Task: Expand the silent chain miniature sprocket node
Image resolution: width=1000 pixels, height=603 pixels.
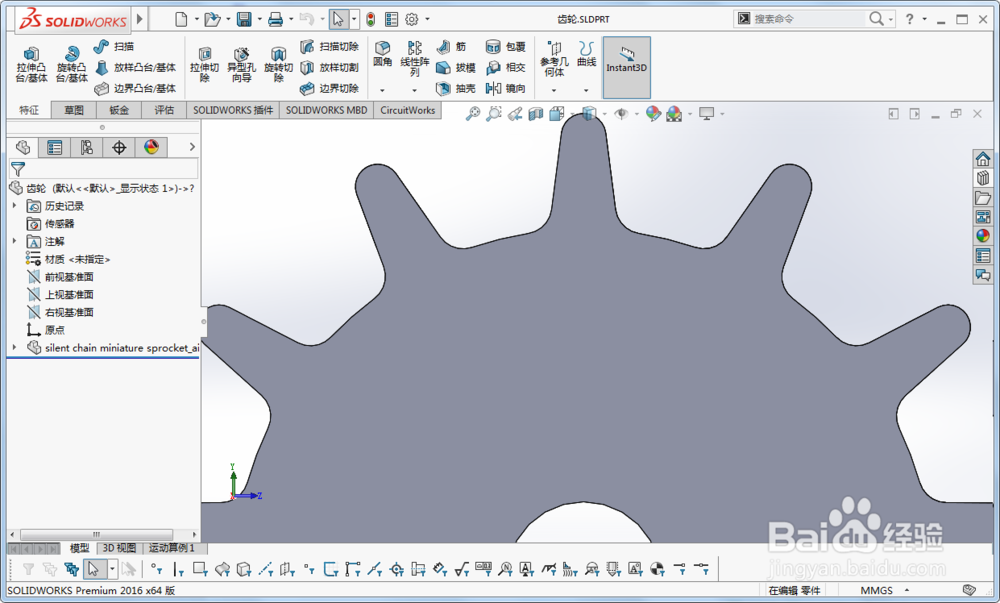Action: [15, 347]
